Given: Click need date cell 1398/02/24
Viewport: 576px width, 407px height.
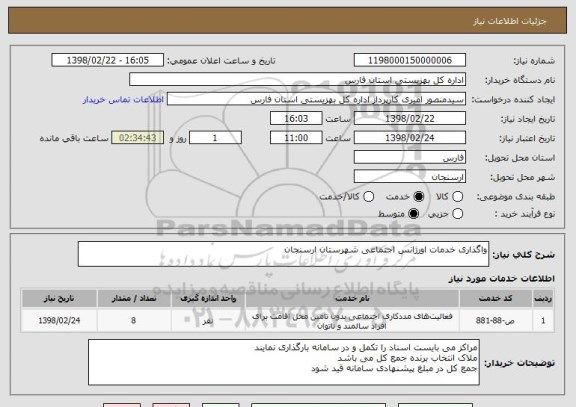Looking at the screenshot, I should pyautogui.click(x=59, y=321).
